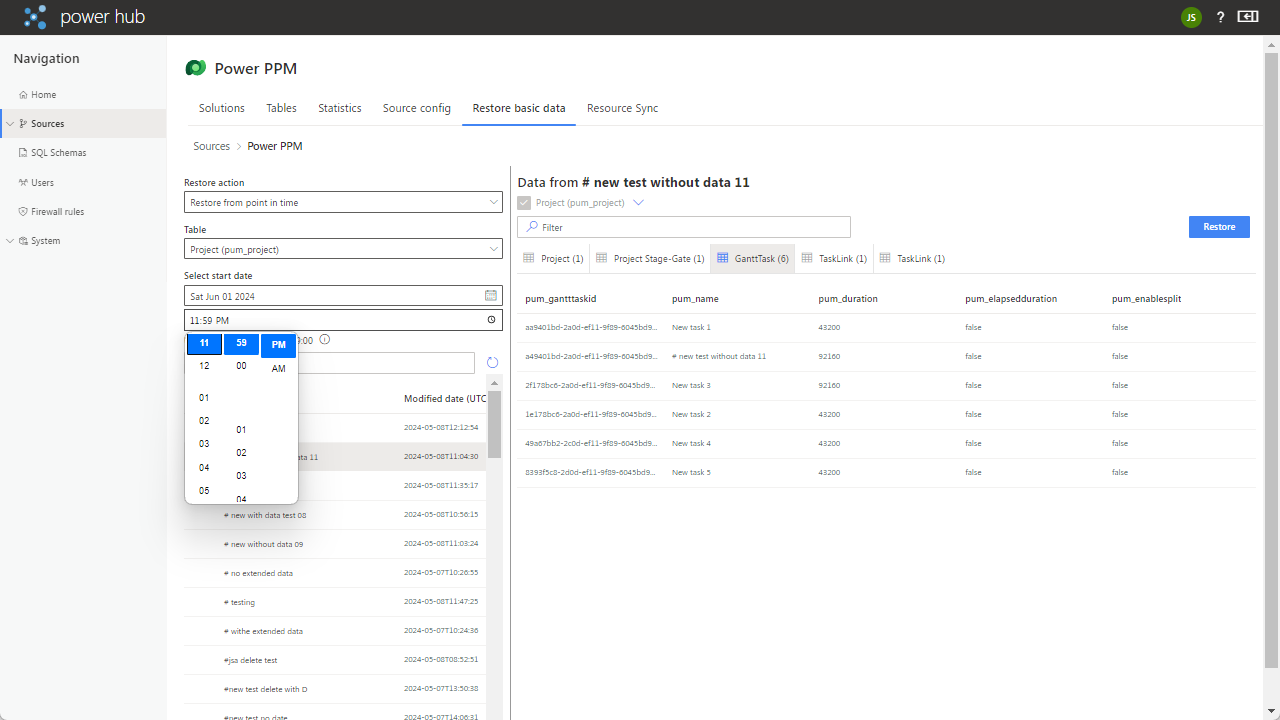Choose hour 12 in the time picker
This screenshot has width=1280, height=720.
click(x=204, y=366)
